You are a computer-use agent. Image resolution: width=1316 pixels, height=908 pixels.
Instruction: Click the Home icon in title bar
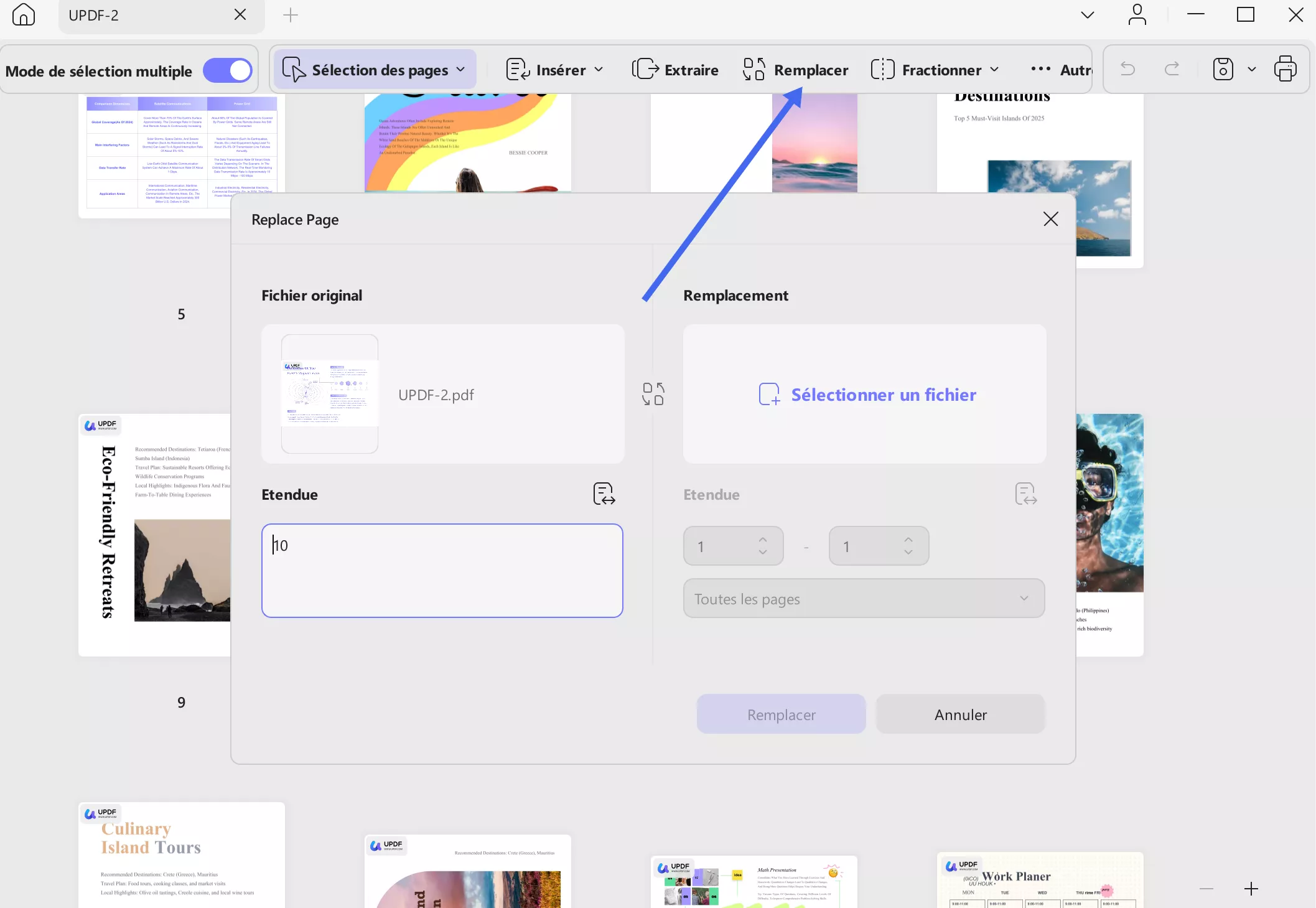(x=24, y=14)
